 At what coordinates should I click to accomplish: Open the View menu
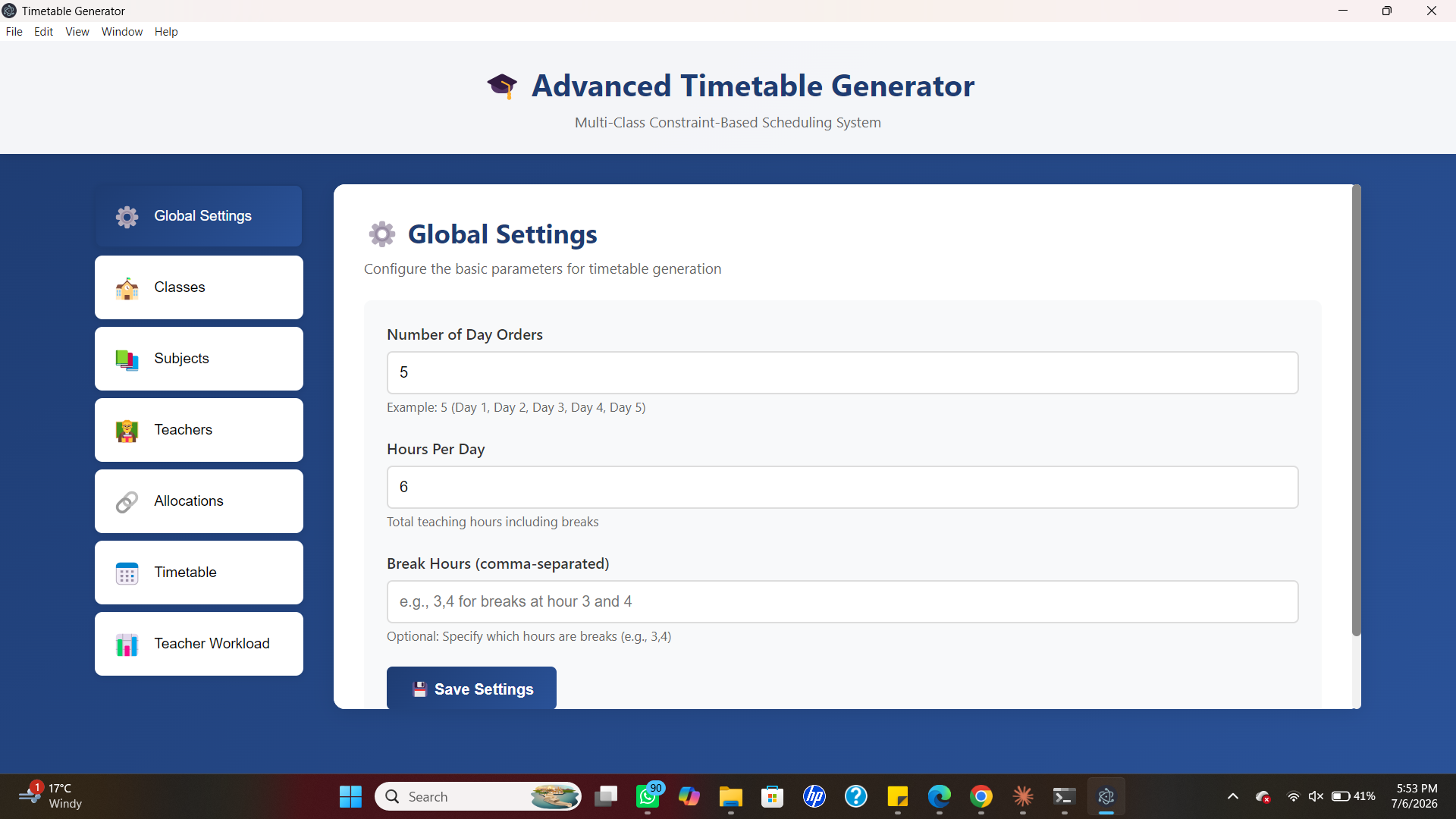coord(77,32)
